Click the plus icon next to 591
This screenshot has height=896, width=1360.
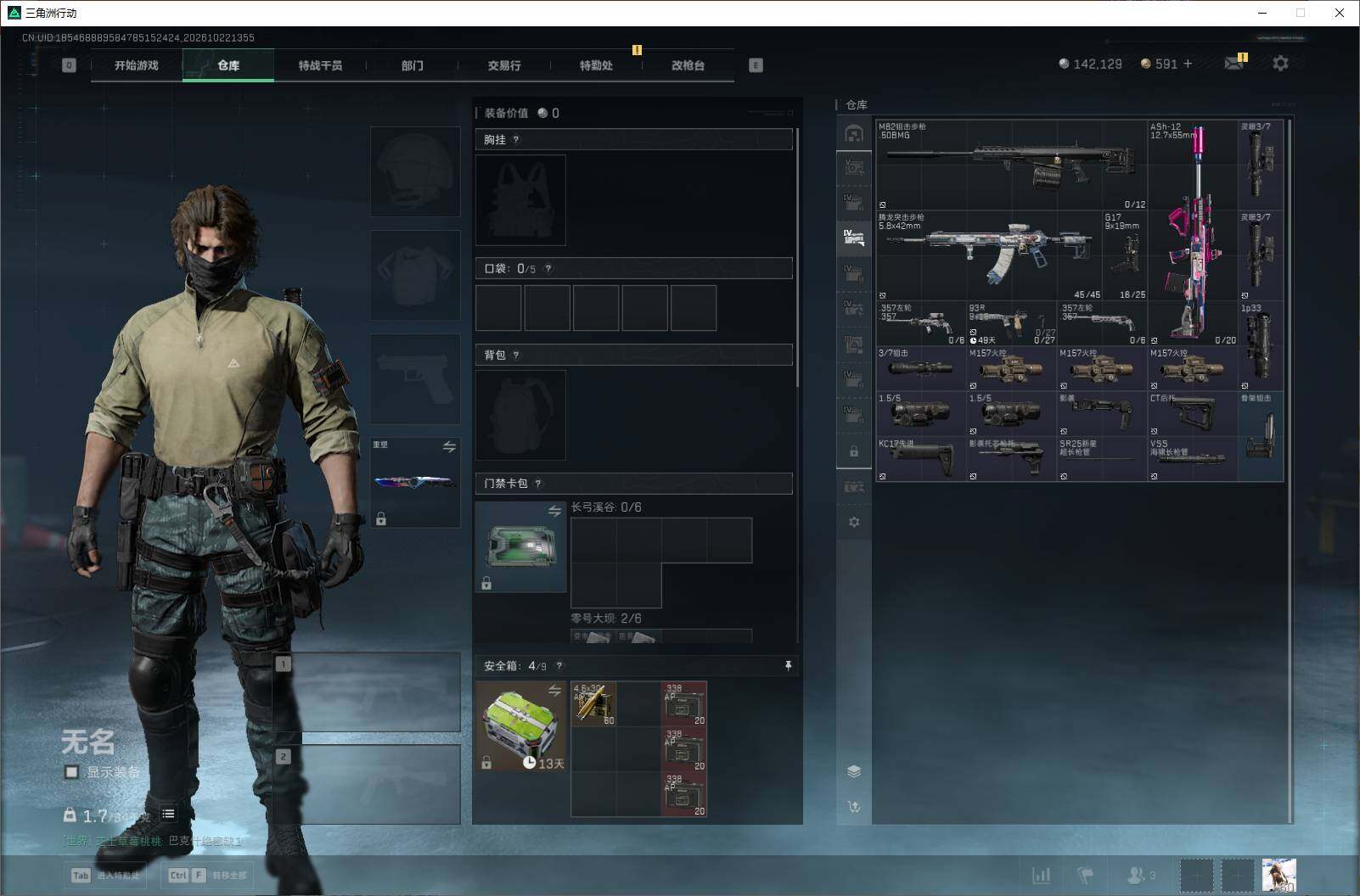point(1188,64)
